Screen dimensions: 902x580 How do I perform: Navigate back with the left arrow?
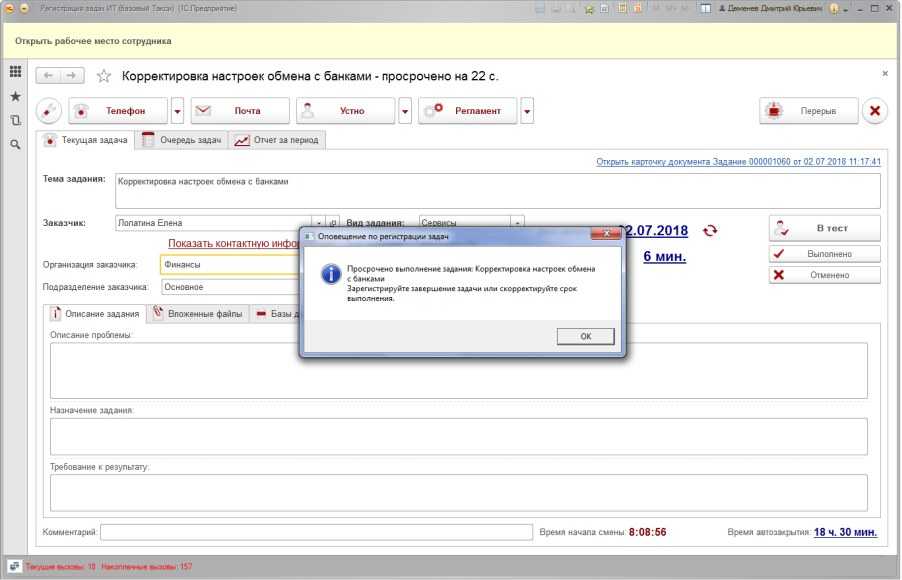click(x=48, y=76)
